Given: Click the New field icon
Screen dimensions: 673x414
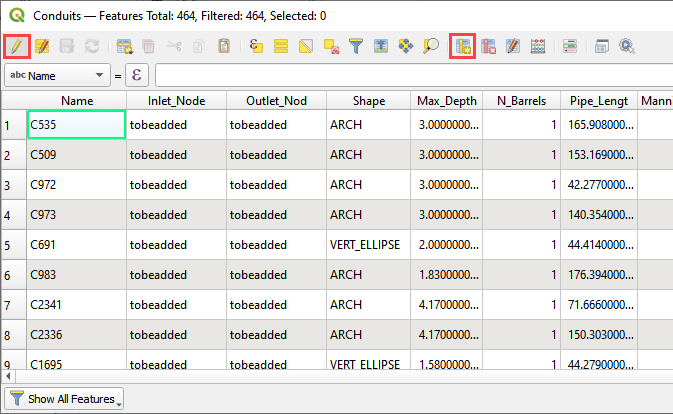Looking at the screenshot, I should pyautogui.click(x=462, y=46).
